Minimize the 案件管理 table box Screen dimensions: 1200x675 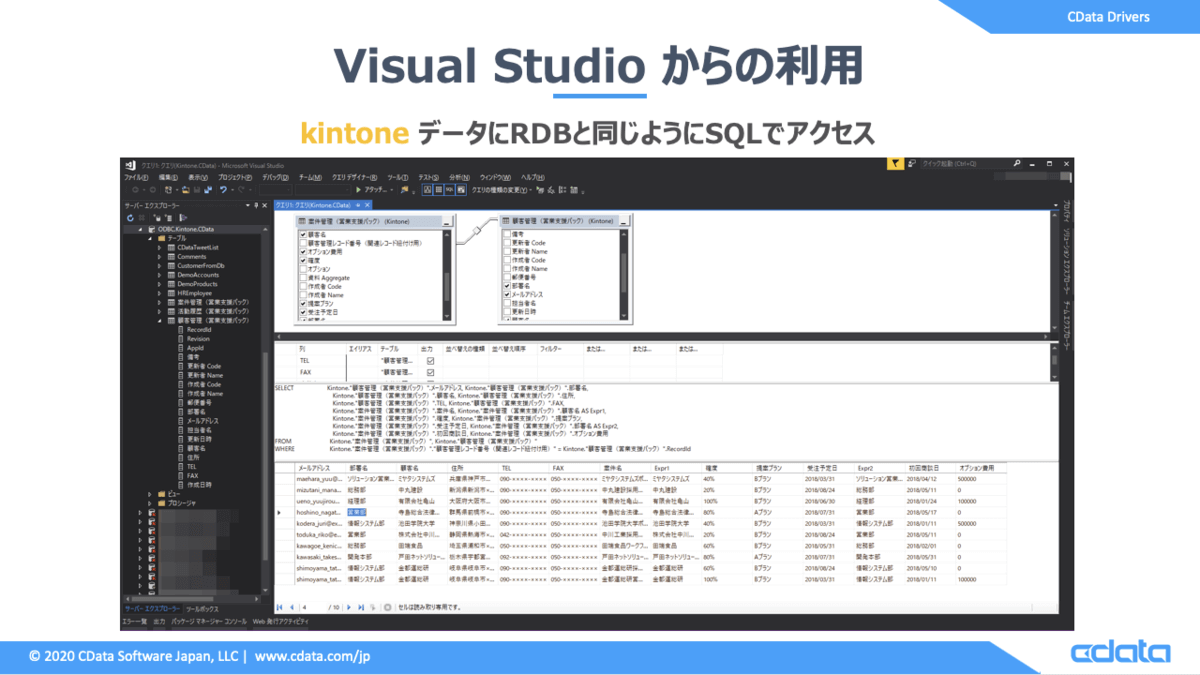pos(448,221)
